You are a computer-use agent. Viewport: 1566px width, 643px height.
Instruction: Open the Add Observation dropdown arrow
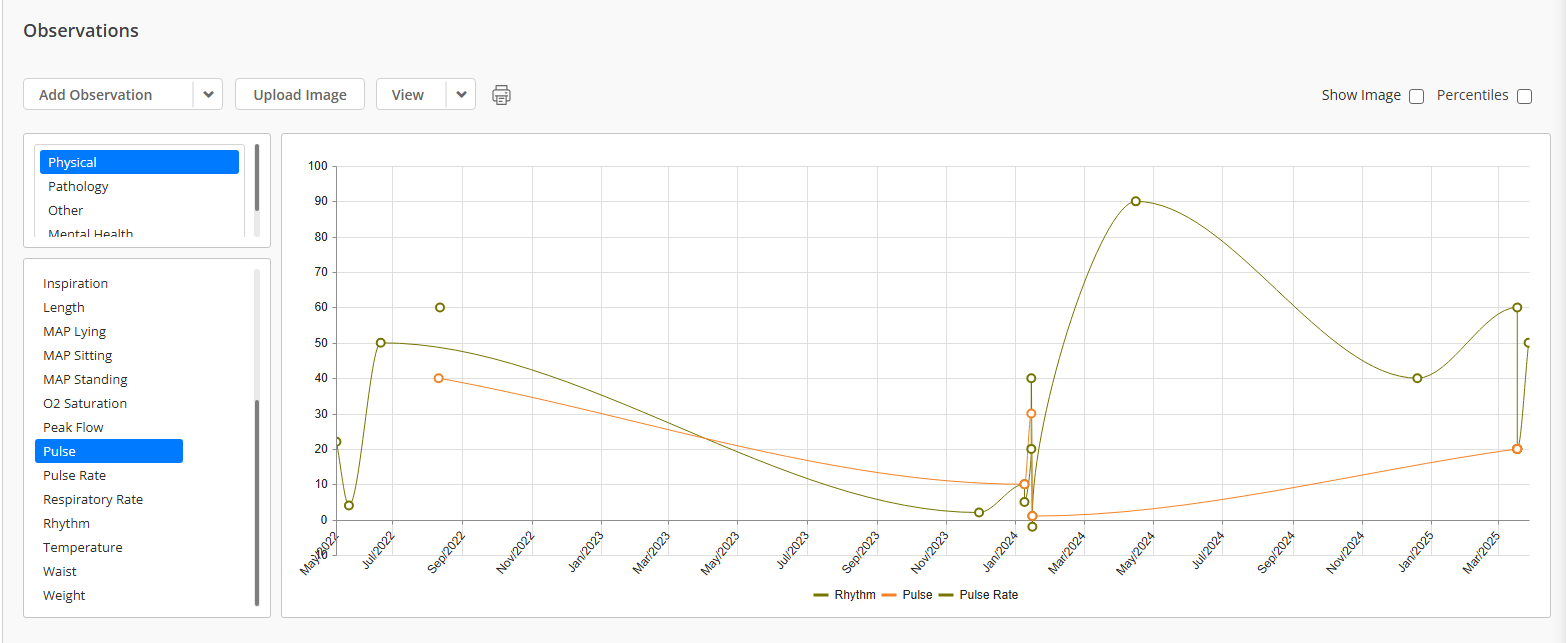click(x=208, y=95)
